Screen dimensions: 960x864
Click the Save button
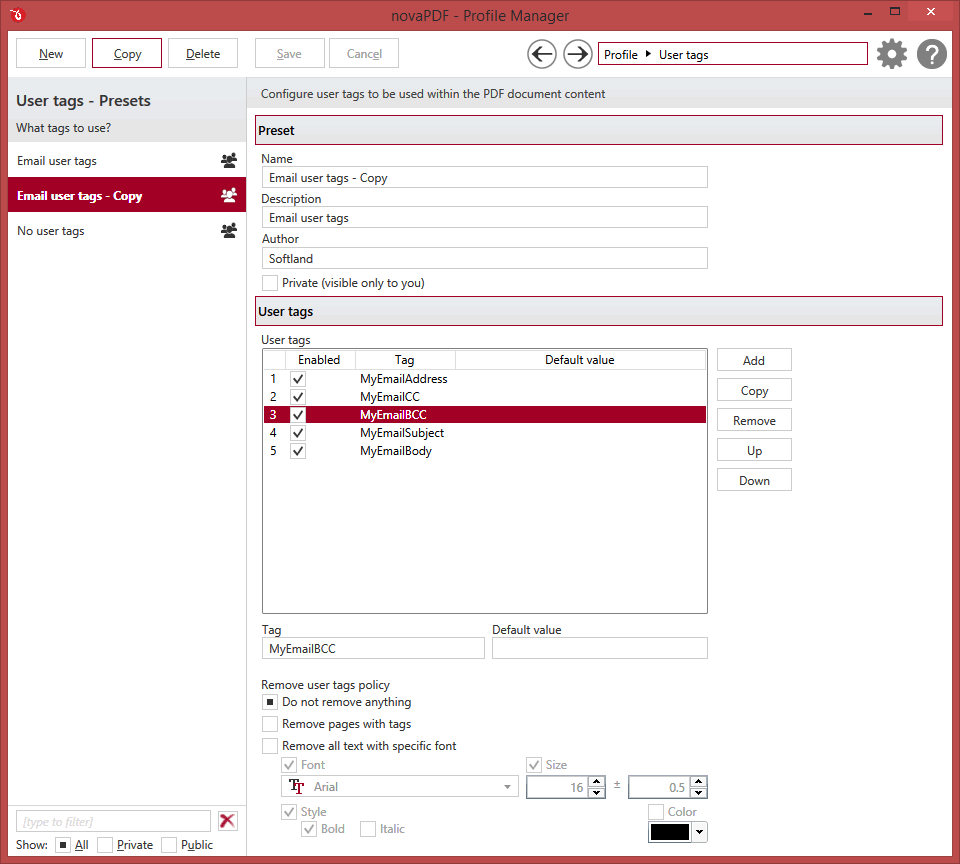tap(290, 53)
